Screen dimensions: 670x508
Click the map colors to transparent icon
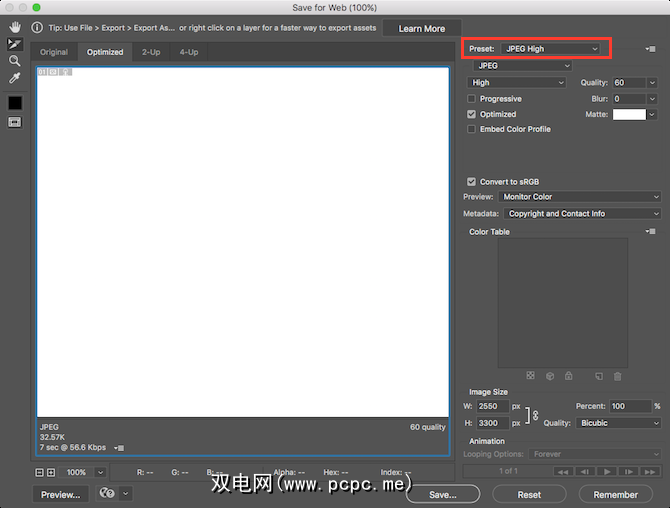(x=530, y=376)
